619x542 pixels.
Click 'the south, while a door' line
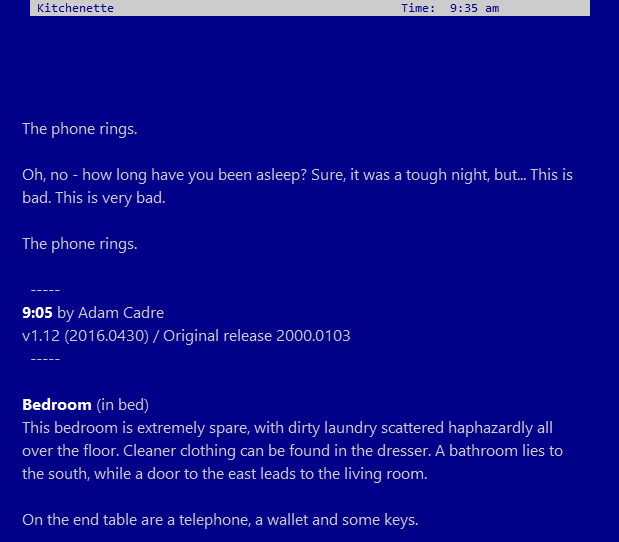click(225, 474)
